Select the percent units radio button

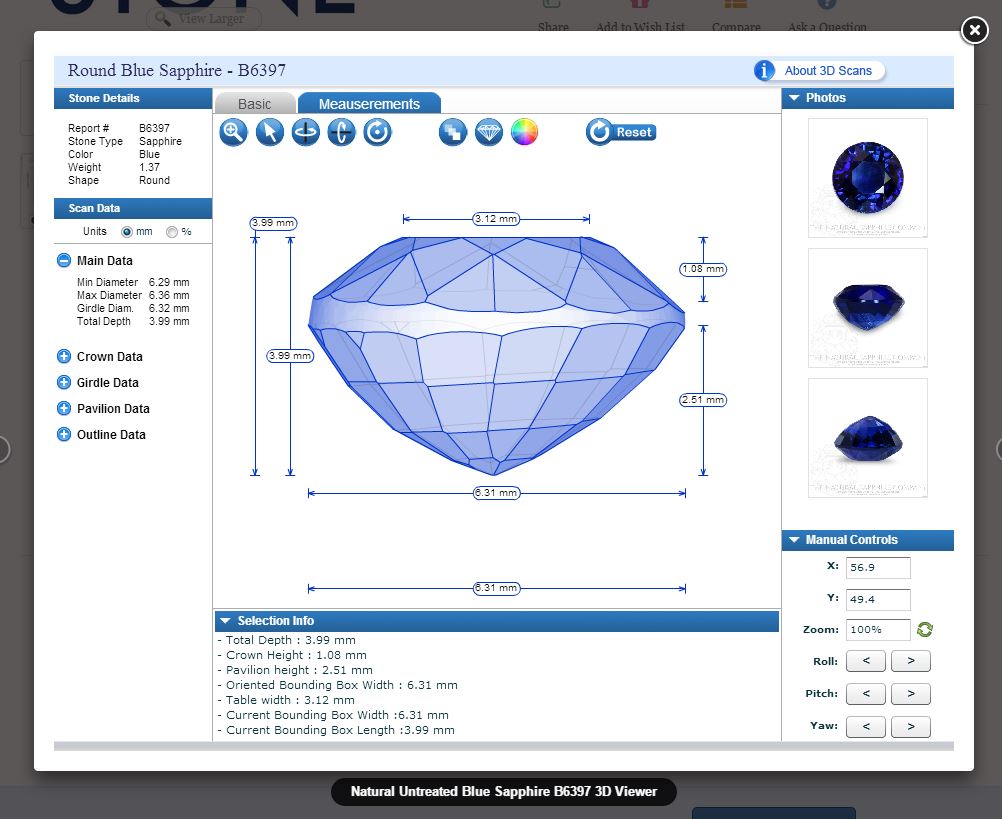(172, 232)
